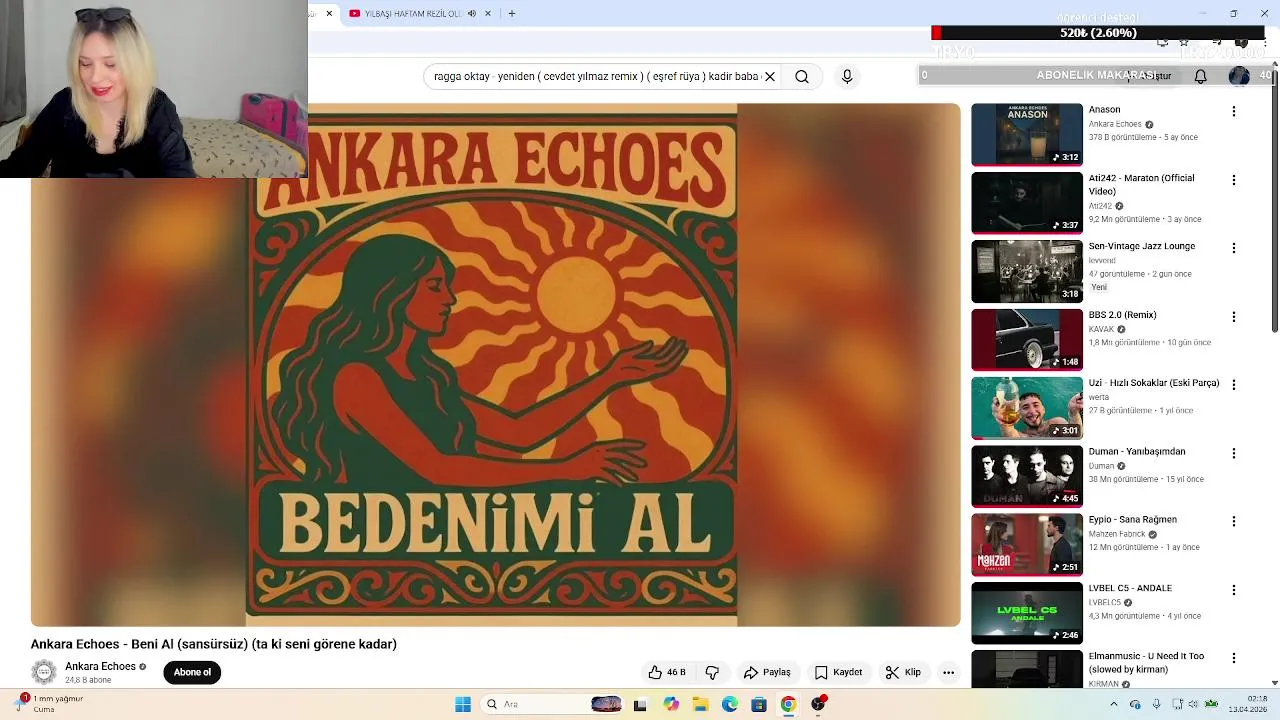1280x720 pixels.
Task: Open YouTube notifications bell
Action: [x=1200, y=76]
